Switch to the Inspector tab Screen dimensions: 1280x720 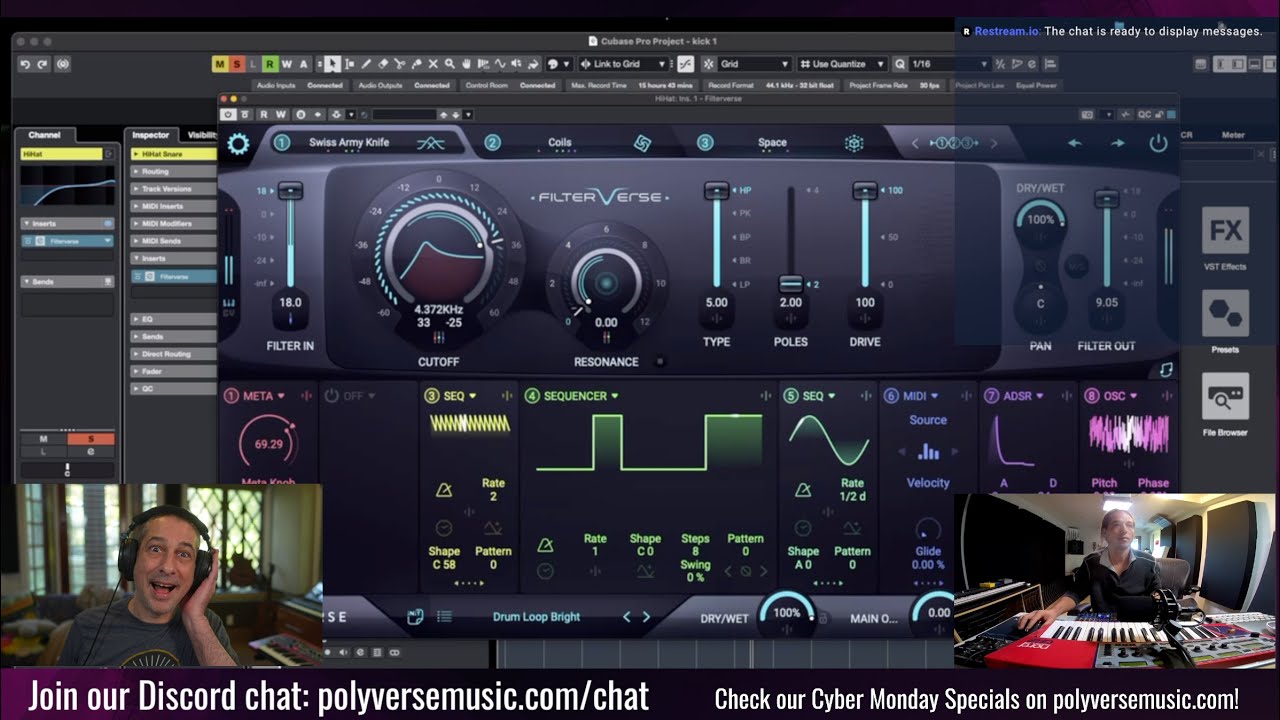[151, 135]
